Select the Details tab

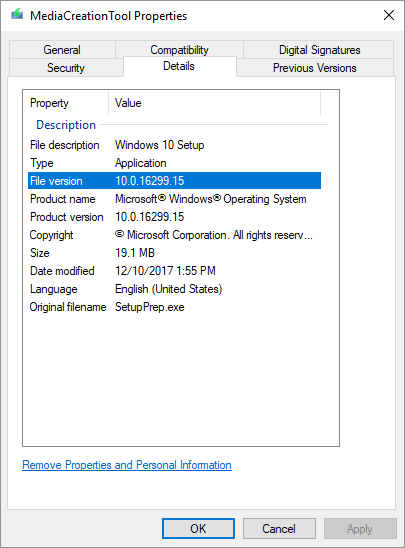pos(179,66)
